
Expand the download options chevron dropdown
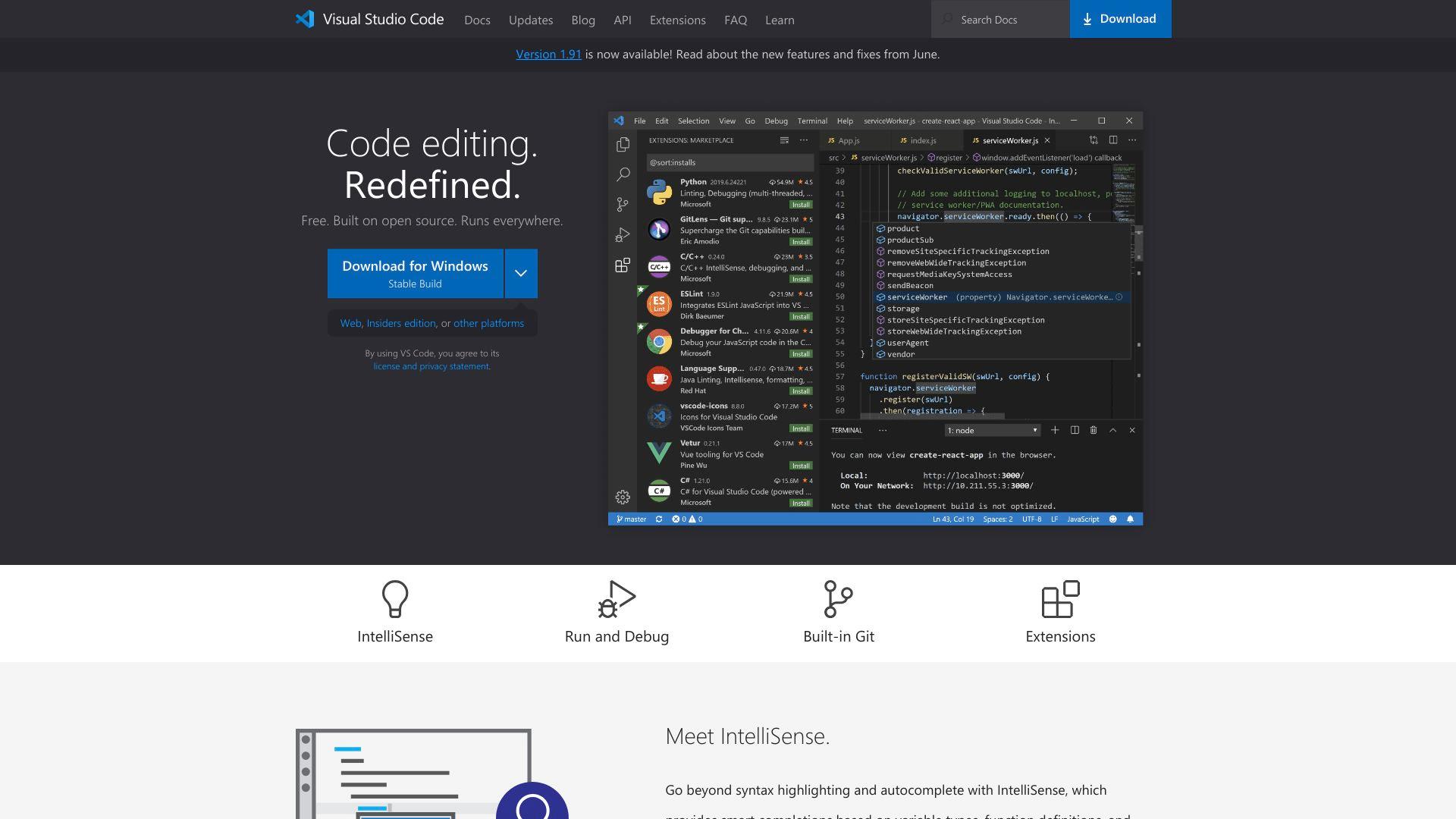pyautogui.click(x=521, y=274)
